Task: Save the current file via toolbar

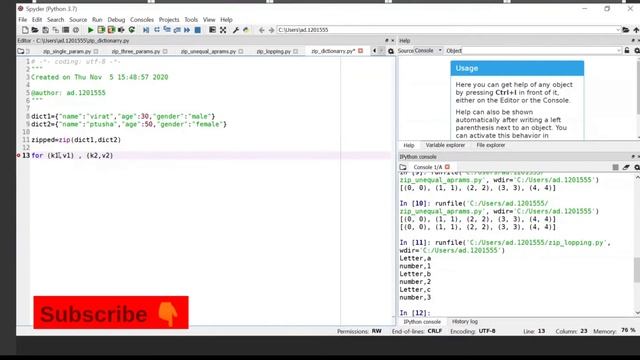Action: pyautogui.click(x=45, y=30)
